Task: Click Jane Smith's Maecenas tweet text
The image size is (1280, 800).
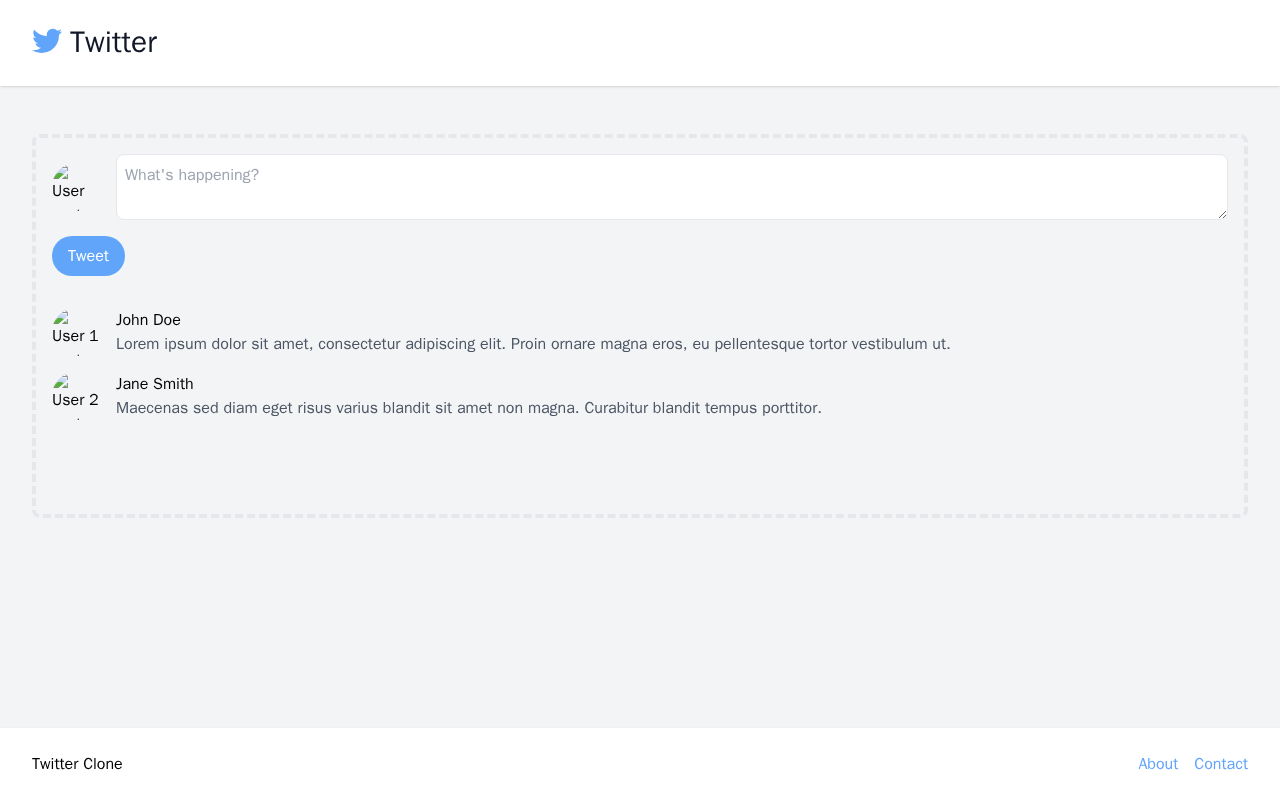Action: [469, 408]
